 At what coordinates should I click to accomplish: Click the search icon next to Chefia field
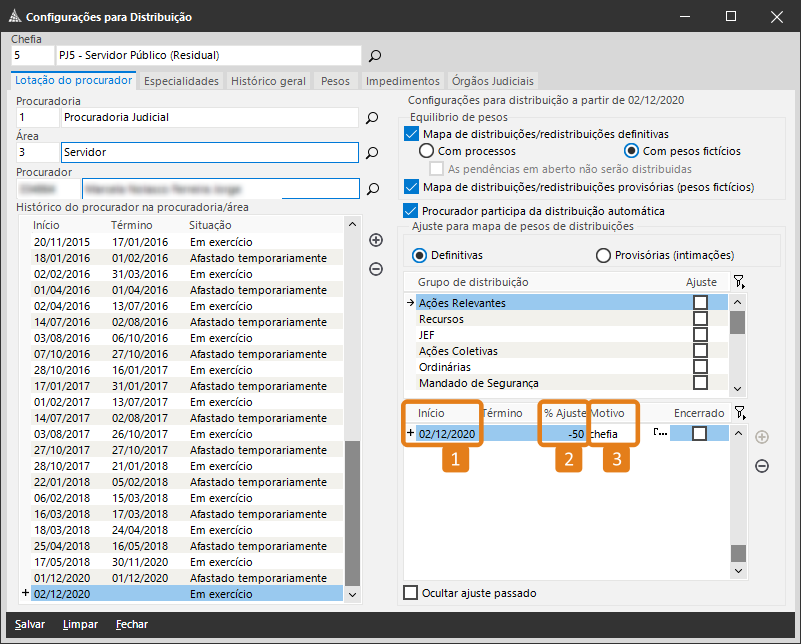(x=375, y=56)
